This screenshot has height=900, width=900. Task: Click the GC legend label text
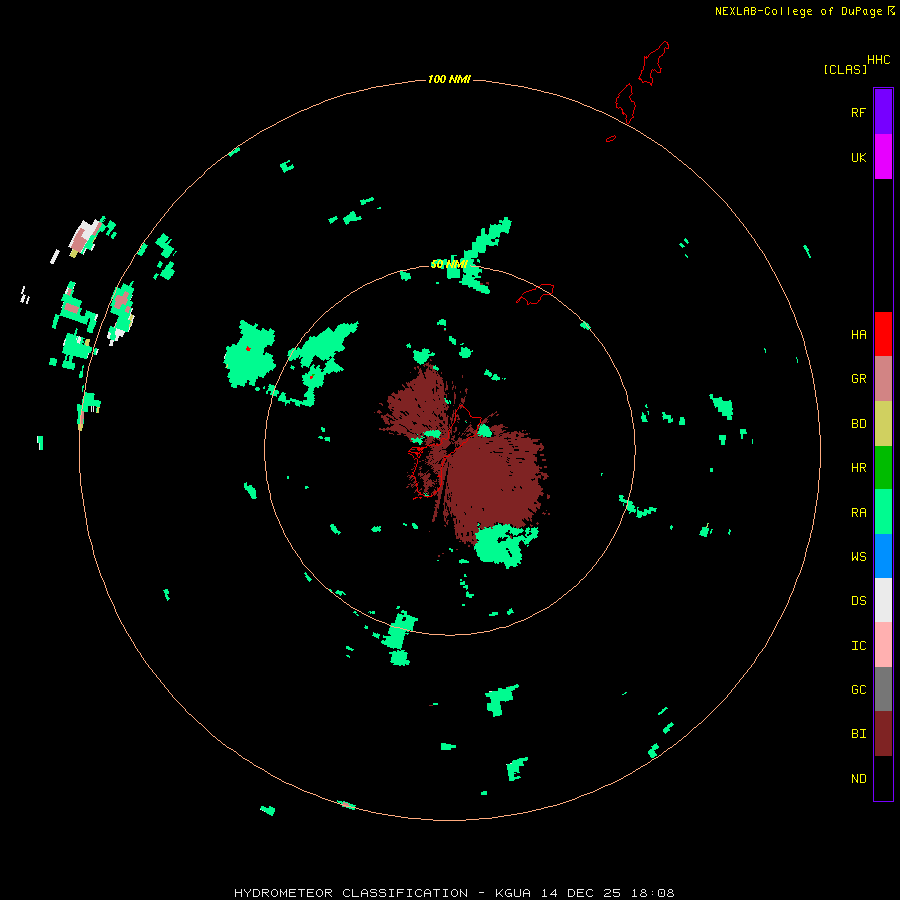click(x=858, y=690)
